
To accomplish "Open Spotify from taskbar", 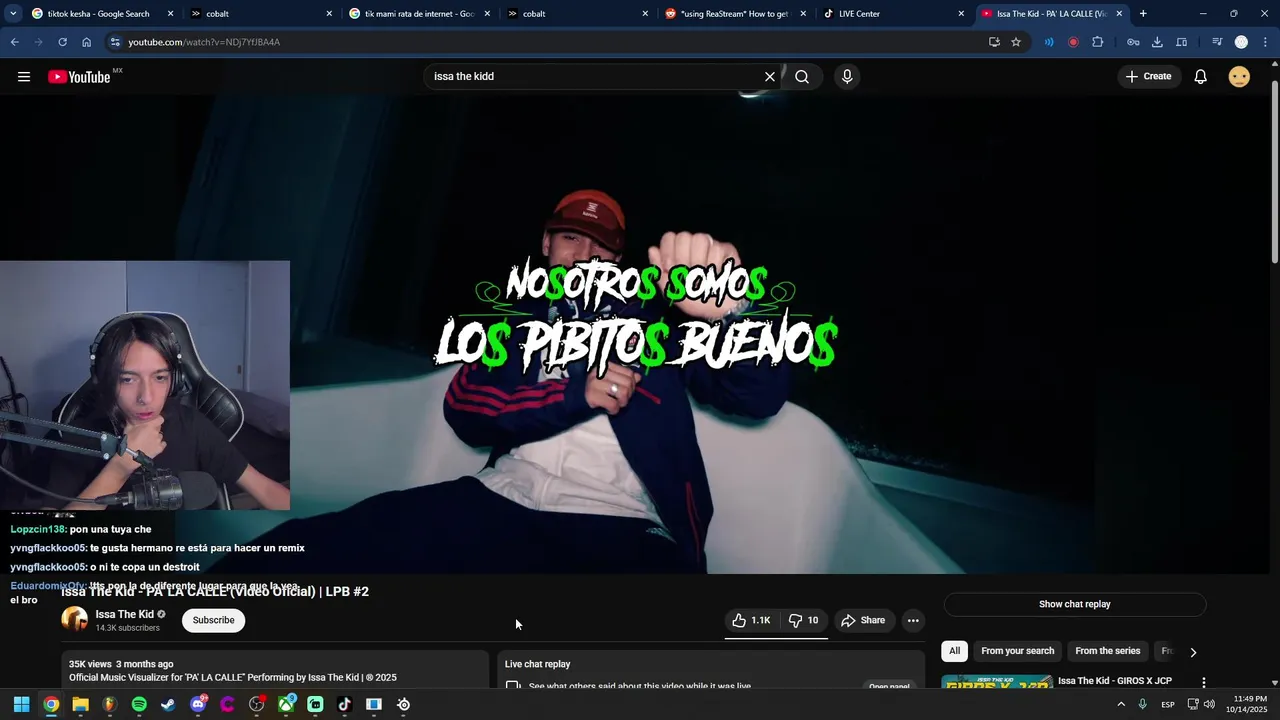I will [x=139, y=704].
